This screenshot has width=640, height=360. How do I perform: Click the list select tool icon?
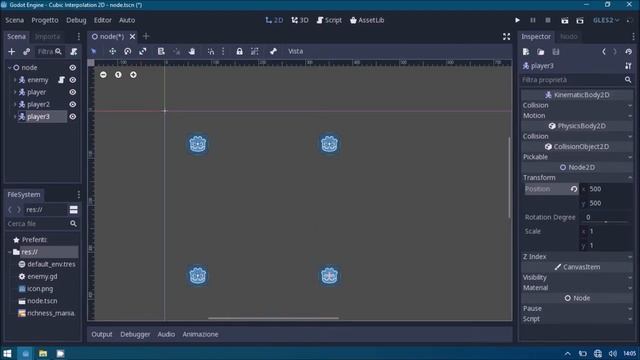tap(161, 51)
